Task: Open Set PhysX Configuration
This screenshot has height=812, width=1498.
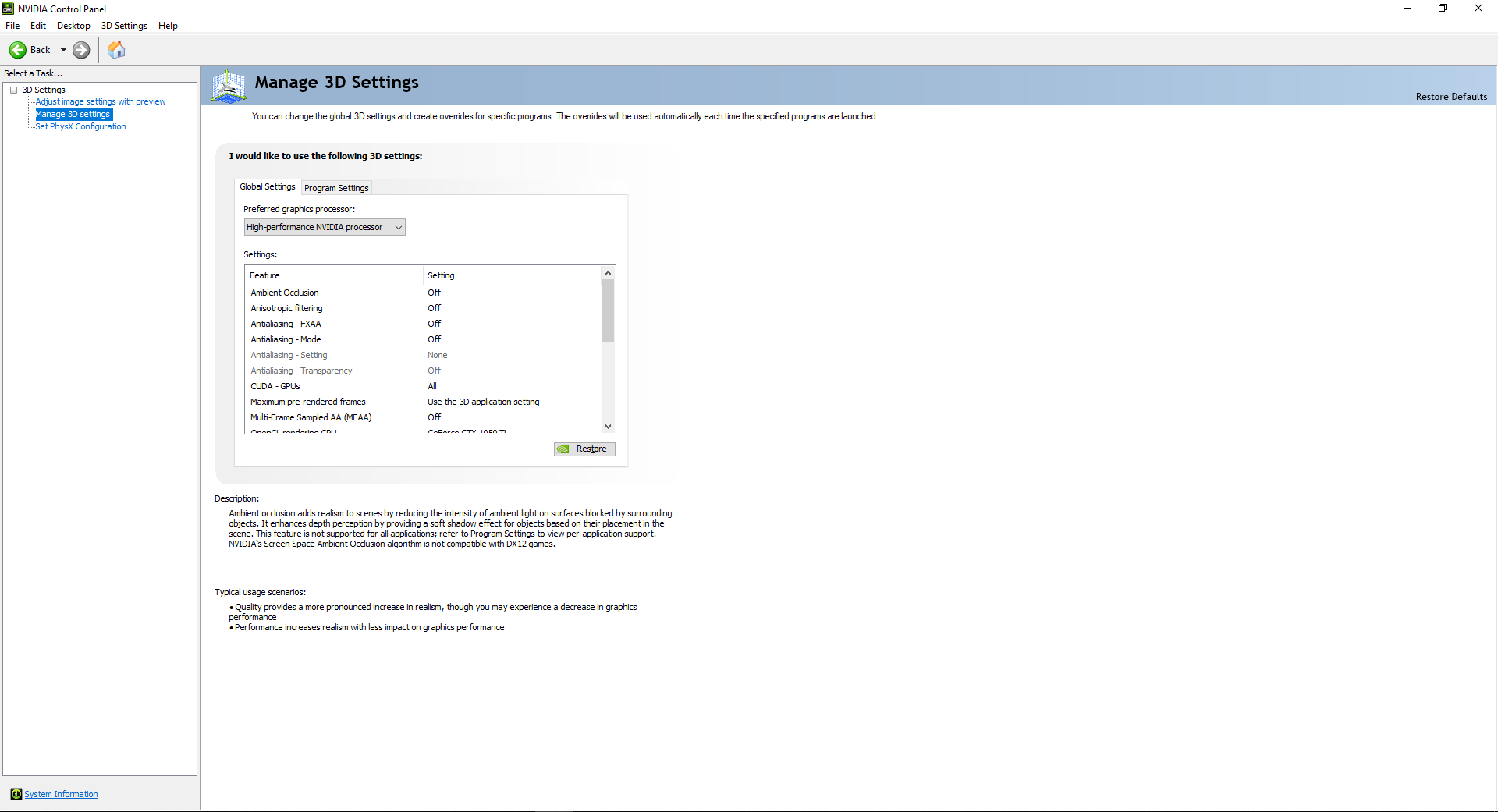Action: pyautogui.click(x=80, y=126)
